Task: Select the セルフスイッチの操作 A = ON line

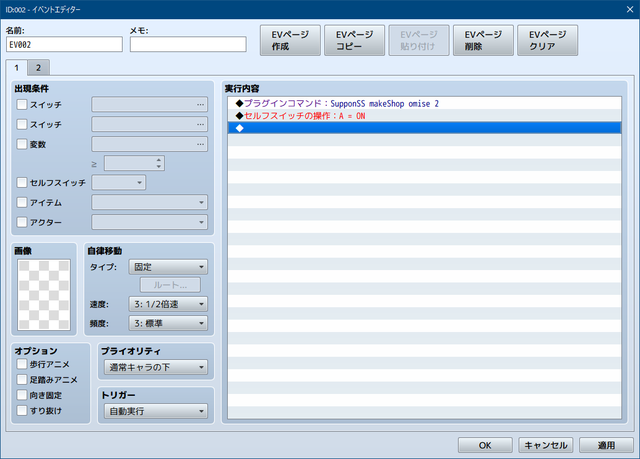Action: [424, 116]
